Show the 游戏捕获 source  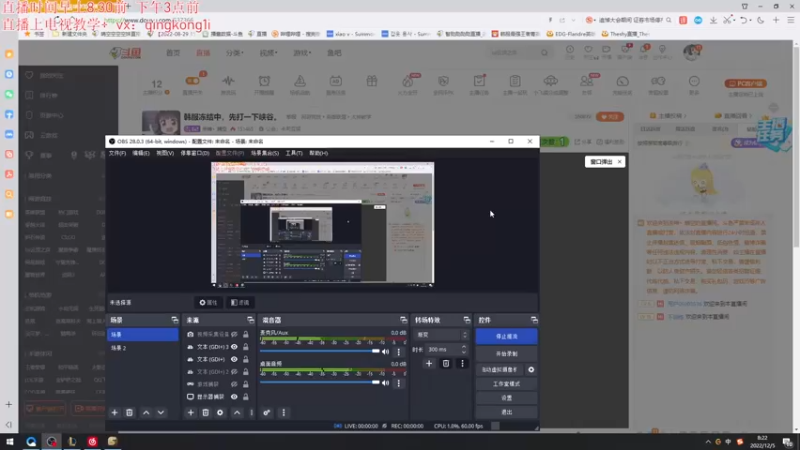point(234,384)
